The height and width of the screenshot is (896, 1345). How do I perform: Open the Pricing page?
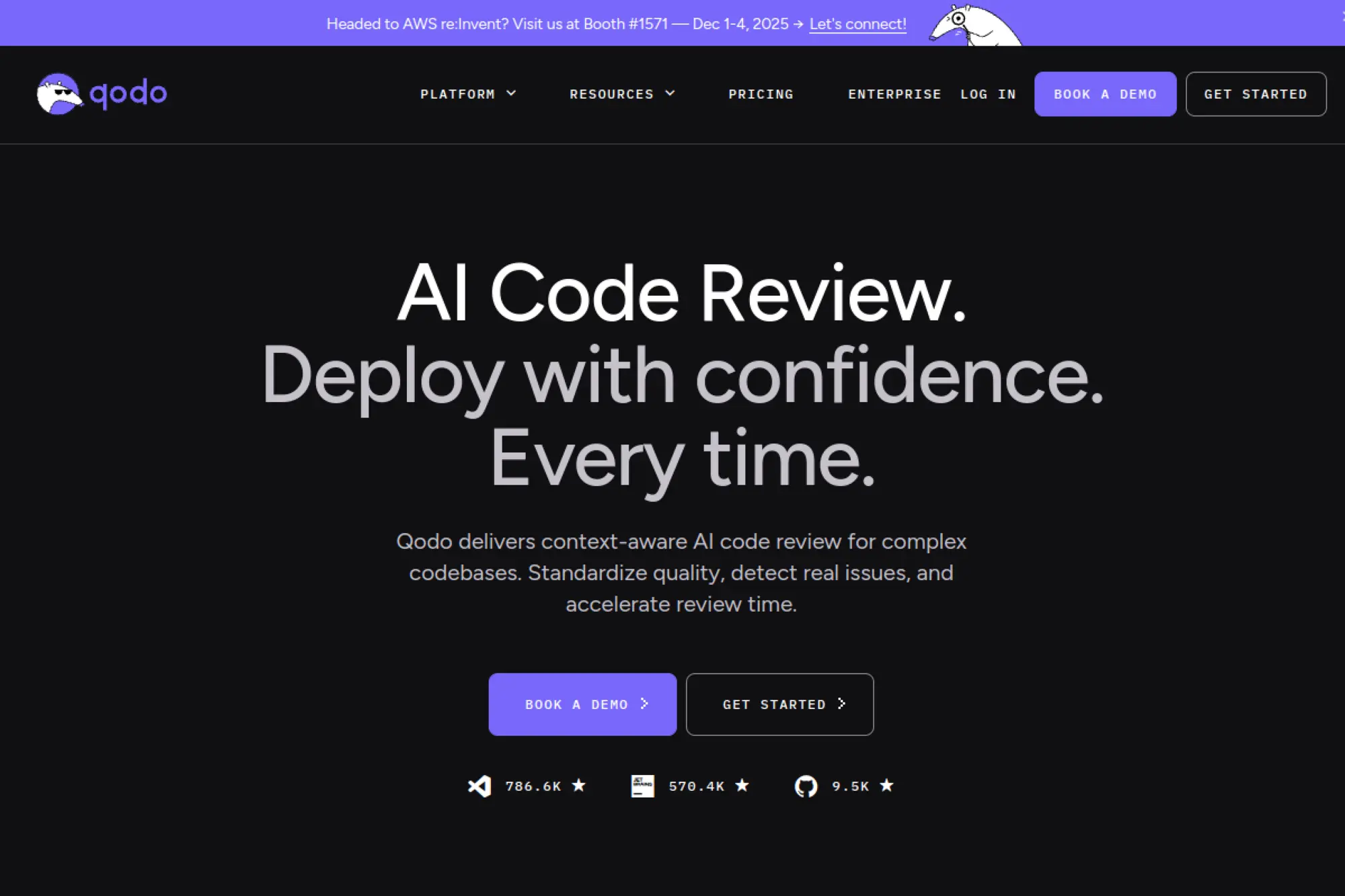tap(761, 94)
